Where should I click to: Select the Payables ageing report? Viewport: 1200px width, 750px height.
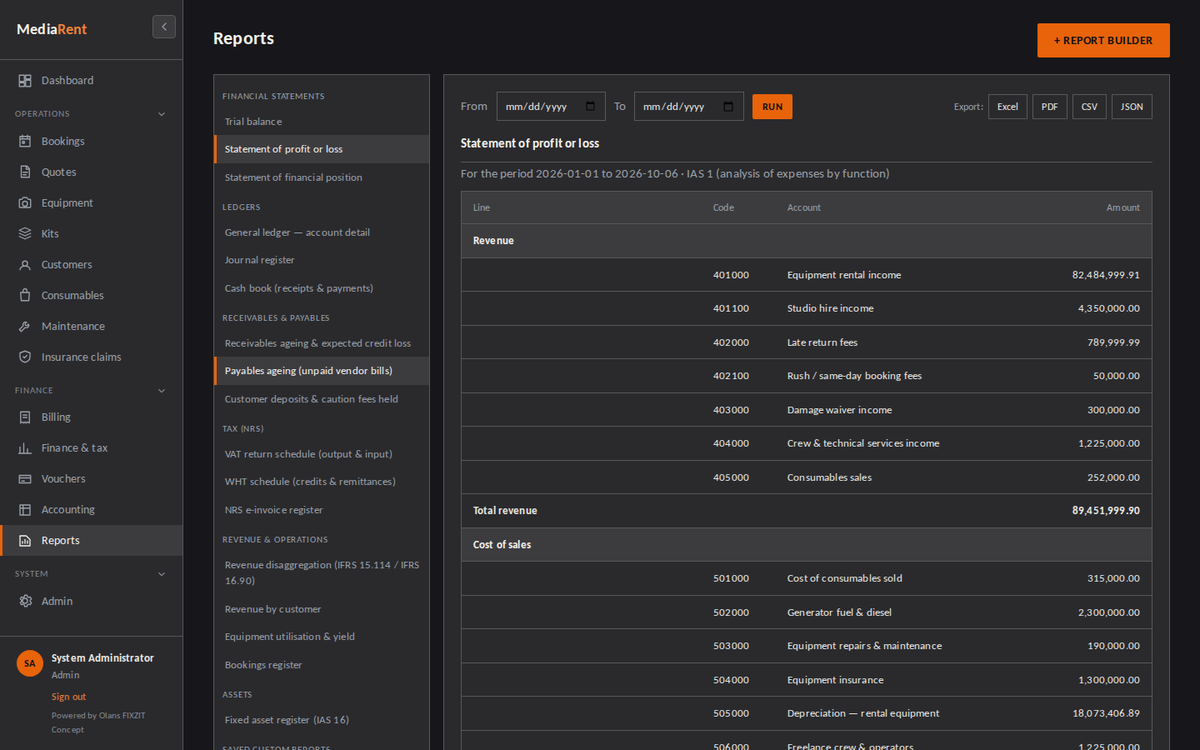tap(322, 371)
